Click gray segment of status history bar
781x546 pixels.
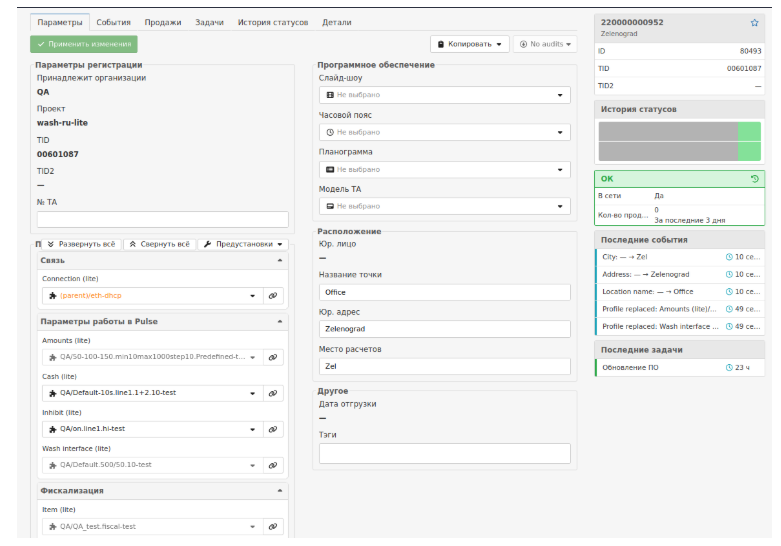(668, 141)
